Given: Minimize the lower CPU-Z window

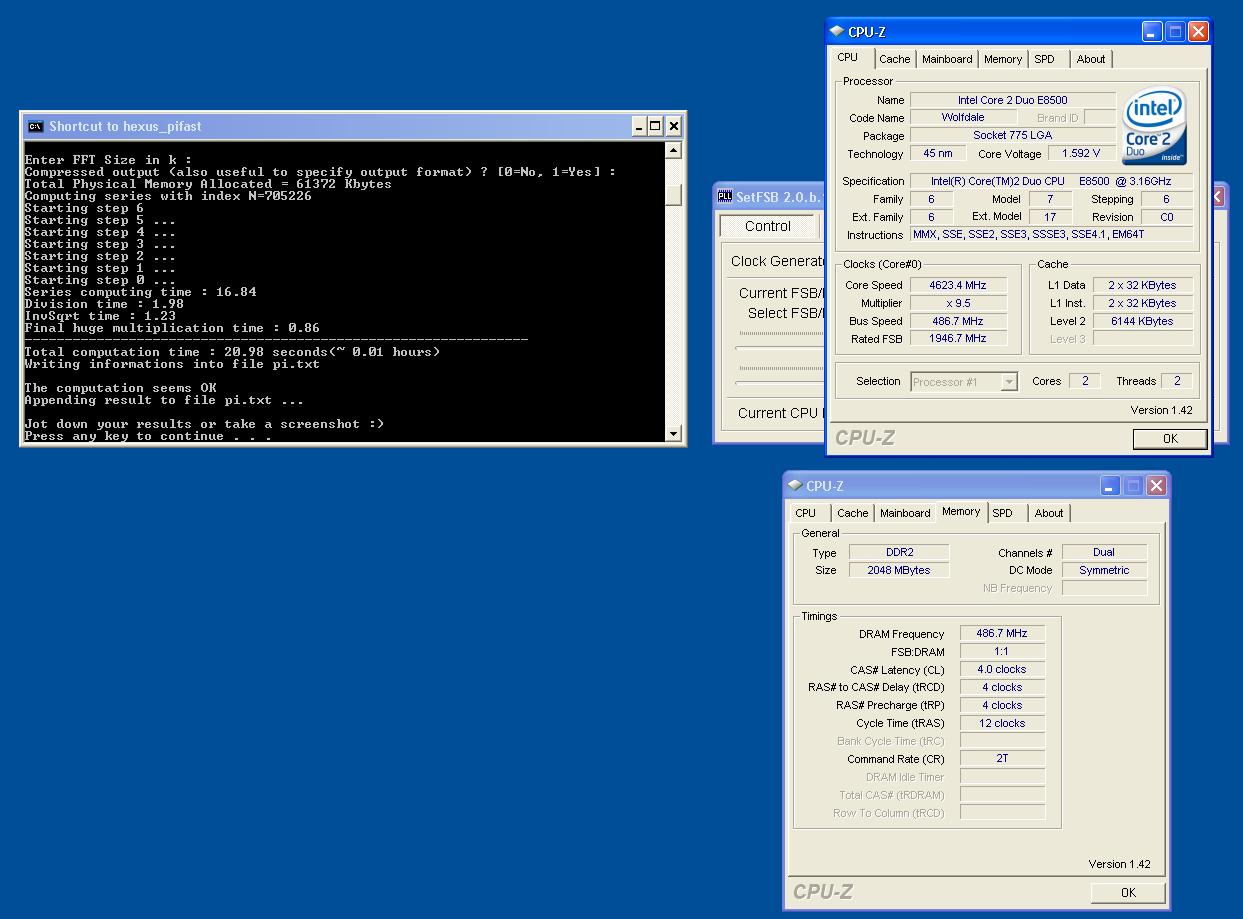Looking at the screenshot, I should point(1110,485).
